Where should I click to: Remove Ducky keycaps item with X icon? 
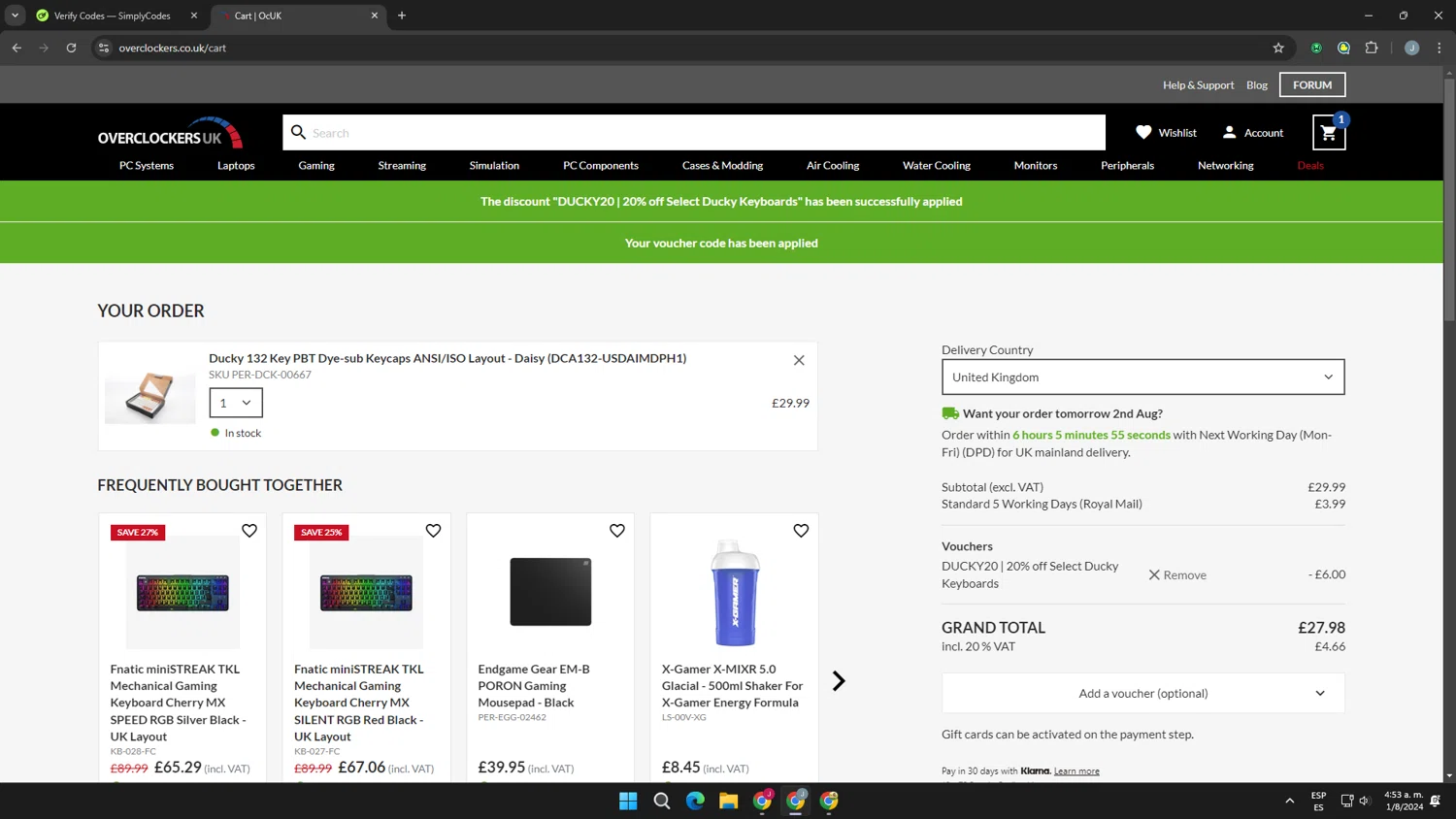coord(799,360)
